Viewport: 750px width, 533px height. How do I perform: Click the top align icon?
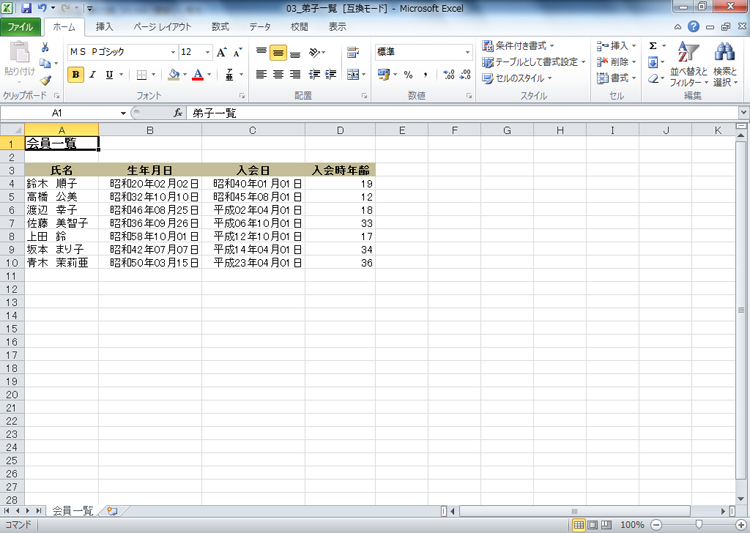[x=261, y=52]
